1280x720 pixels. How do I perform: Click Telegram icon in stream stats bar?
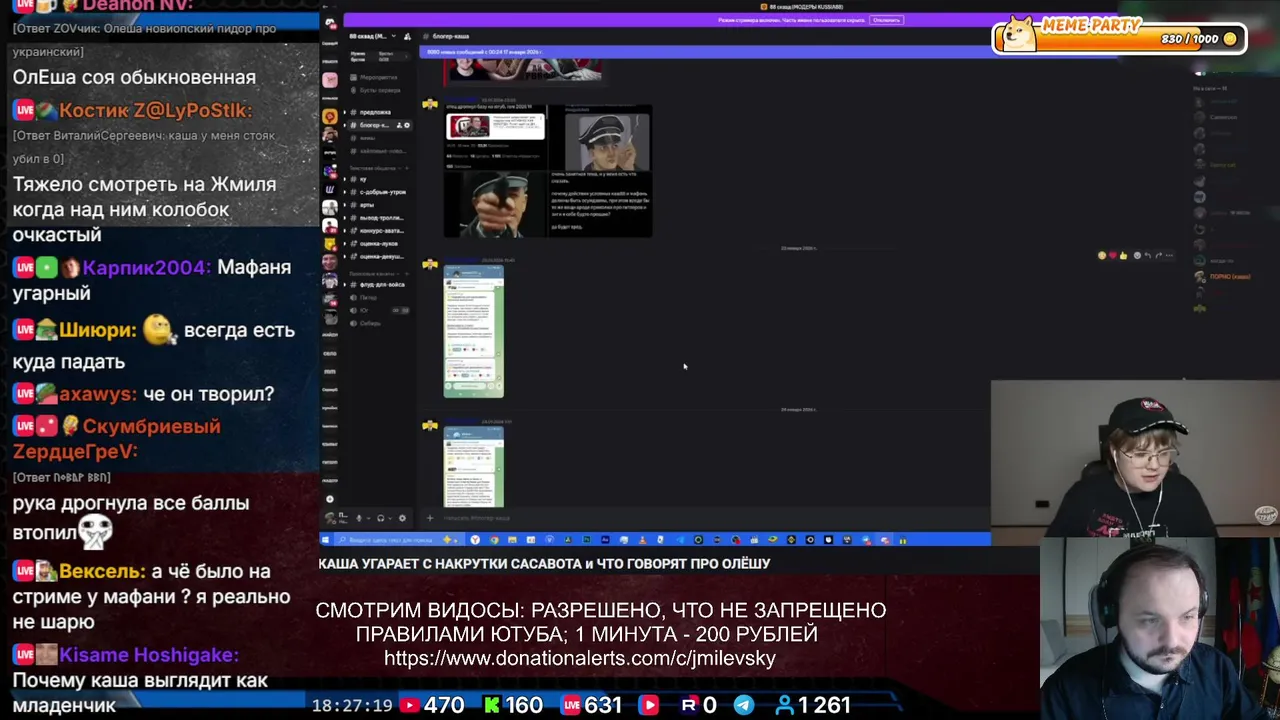(x=744, y=705)
